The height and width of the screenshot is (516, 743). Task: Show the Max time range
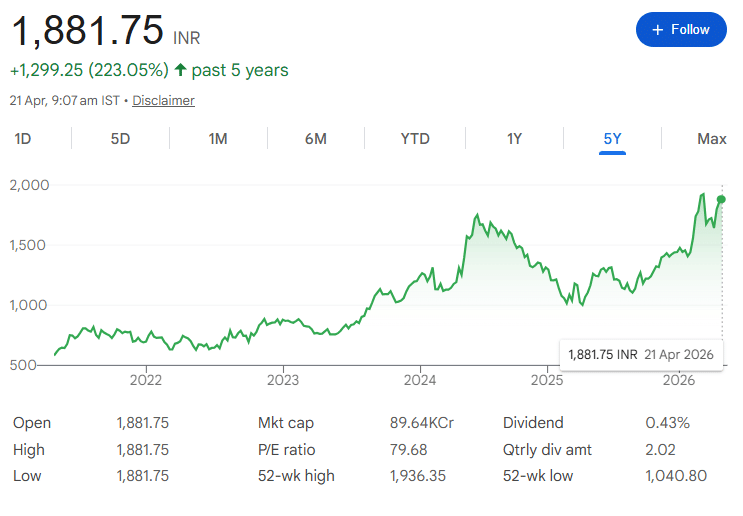(711, 139)
